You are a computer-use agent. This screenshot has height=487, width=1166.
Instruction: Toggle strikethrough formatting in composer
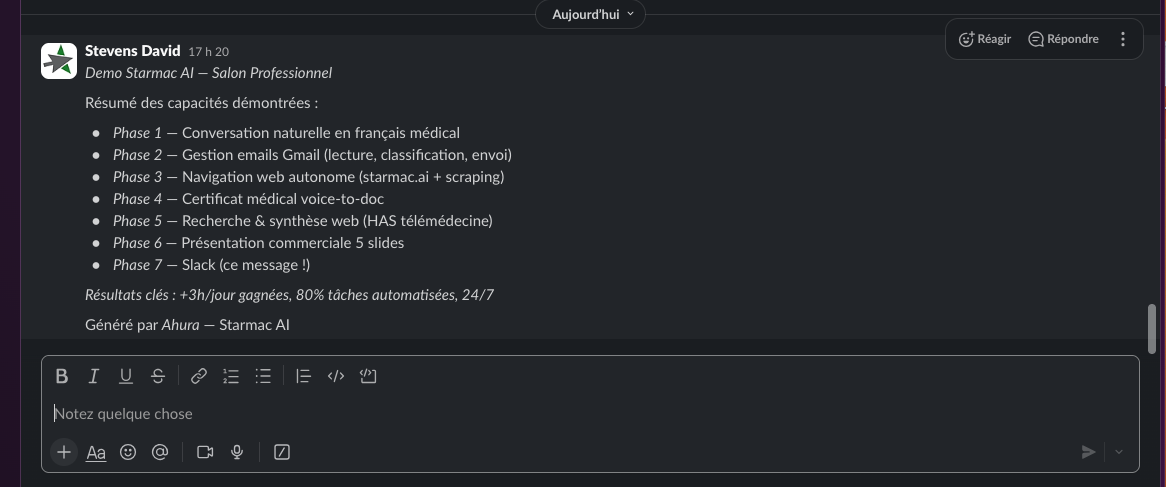point(158,376)
